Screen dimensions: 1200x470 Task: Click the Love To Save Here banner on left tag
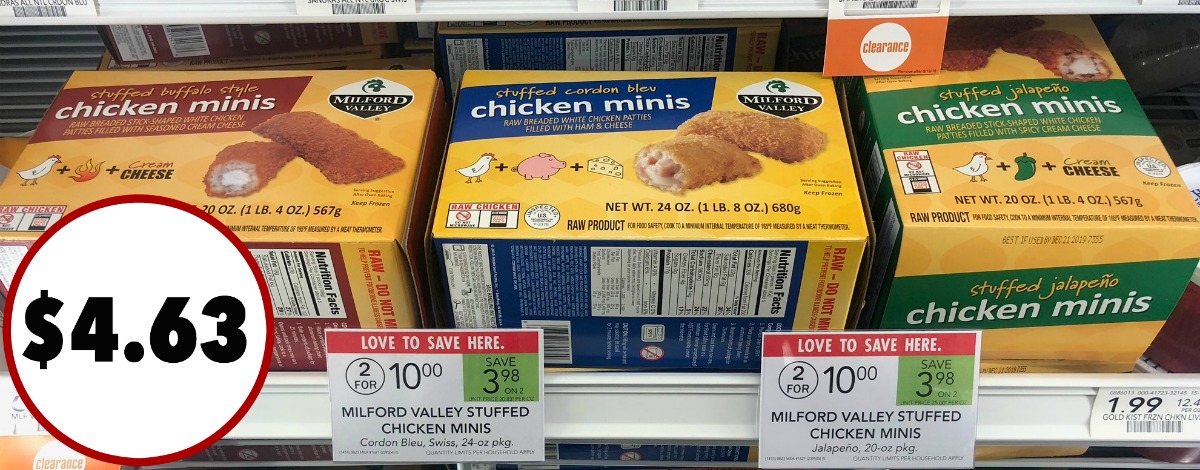(x=434, y=341)
